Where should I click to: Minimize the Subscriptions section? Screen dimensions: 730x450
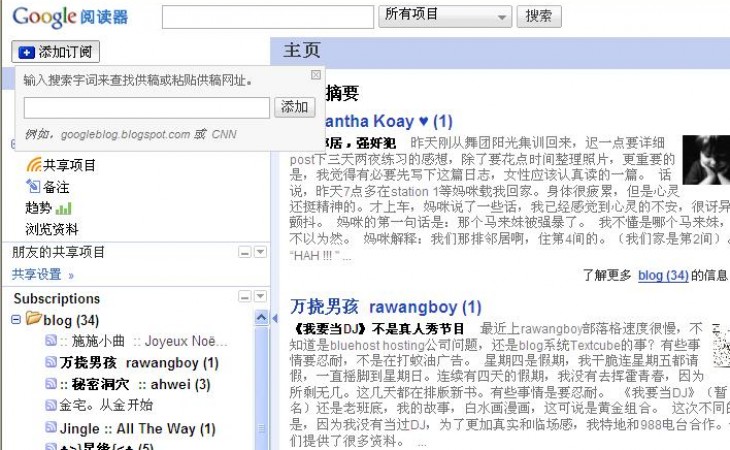pos(245,296)
